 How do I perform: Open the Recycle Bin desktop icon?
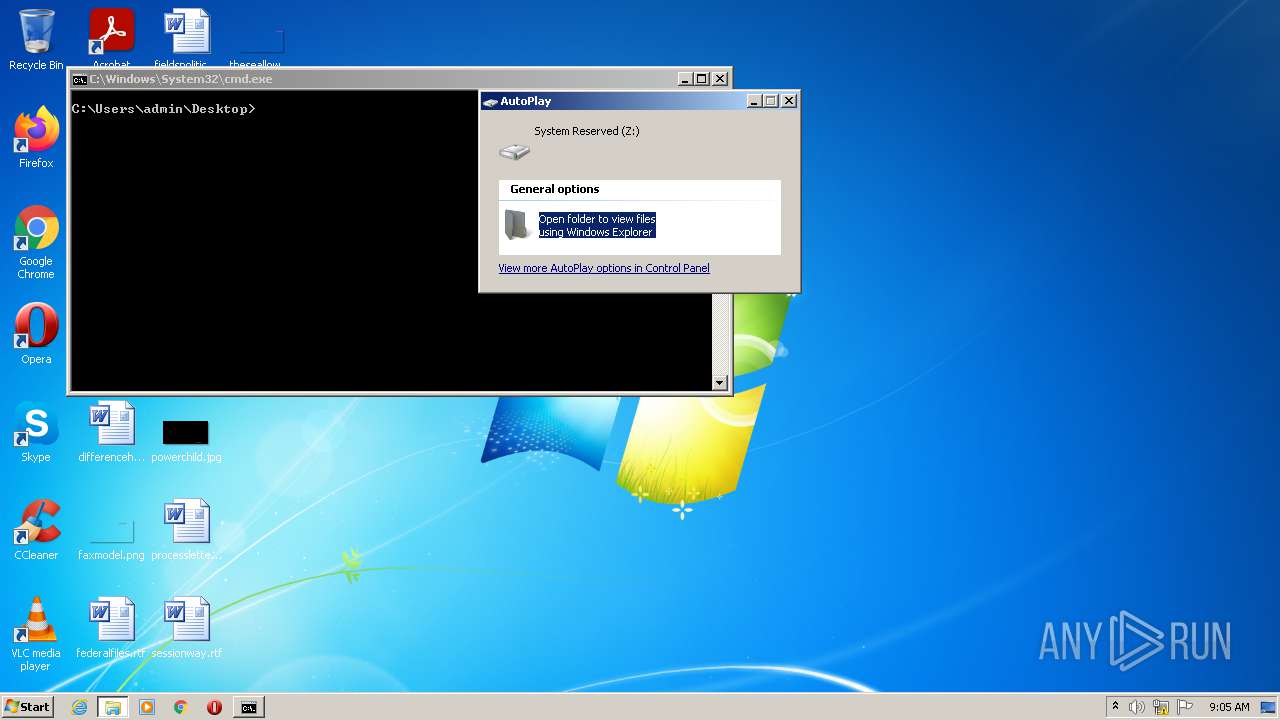pos(36,40)
